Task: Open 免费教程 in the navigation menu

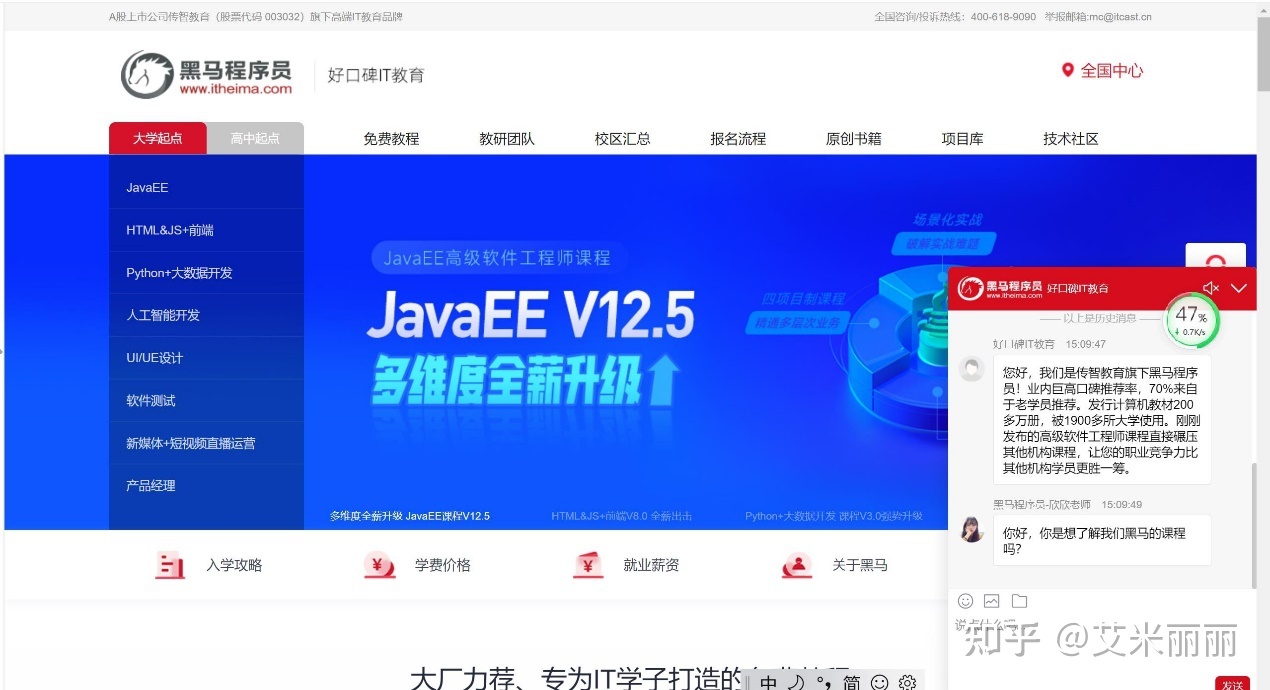Action: pos(391,139)
